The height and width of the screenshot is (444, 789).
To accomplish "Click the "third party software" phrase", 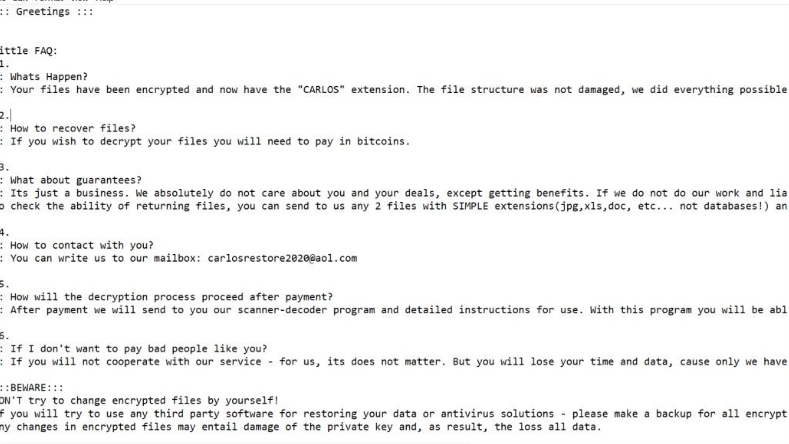I will coord(212,414).
